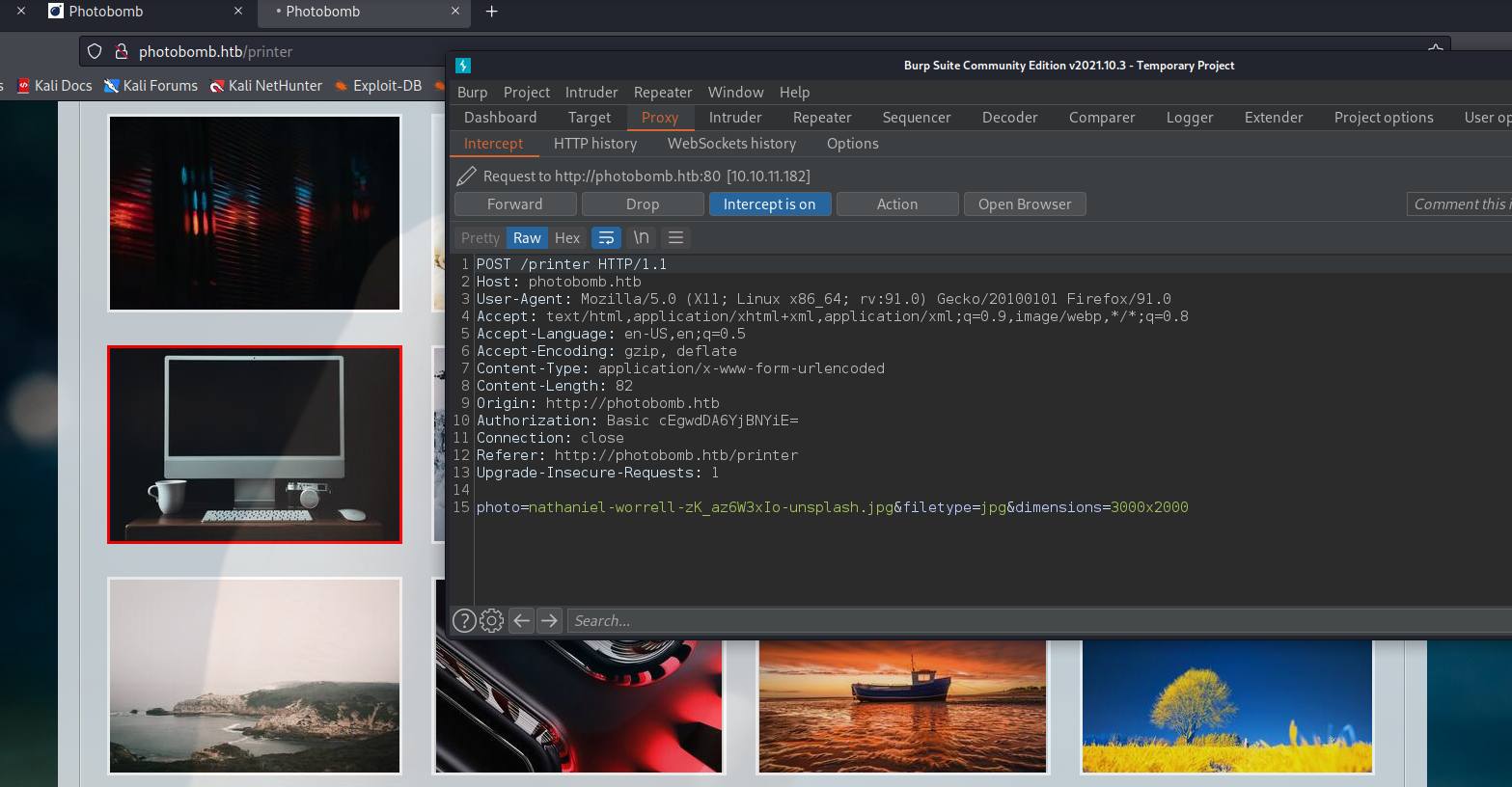Screen dimensions: 1512x787
Task: Switch to the Comparer tab
Action: pyautogui.click(x=1102, y=118)
